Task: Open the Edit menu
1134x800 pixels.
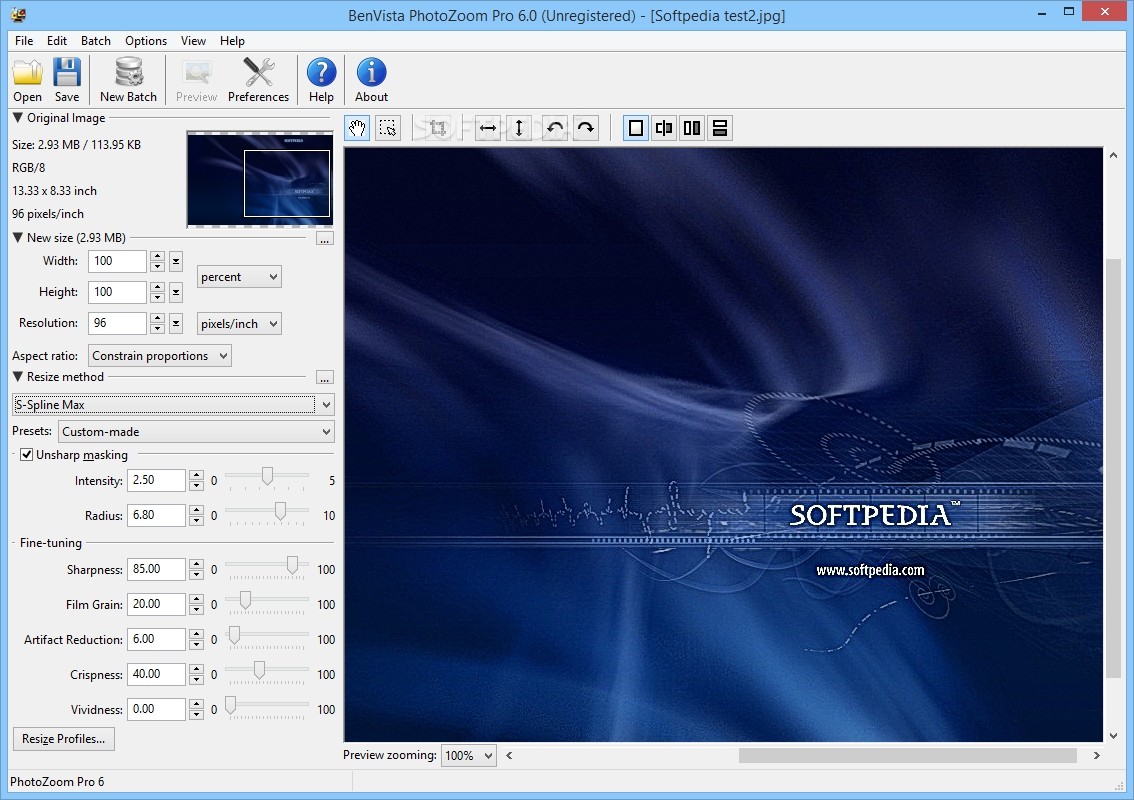Action: (57, 41)
